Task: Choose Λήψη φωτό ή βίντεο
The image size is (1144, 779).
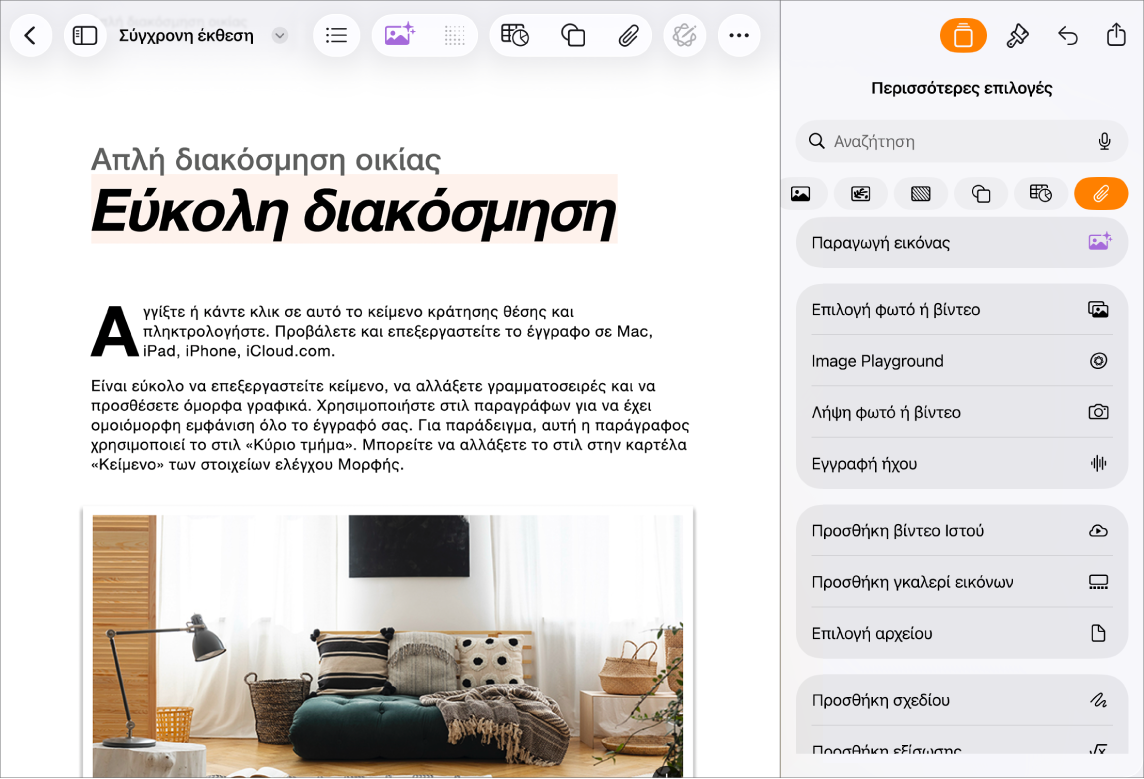Action: (962, 412)
